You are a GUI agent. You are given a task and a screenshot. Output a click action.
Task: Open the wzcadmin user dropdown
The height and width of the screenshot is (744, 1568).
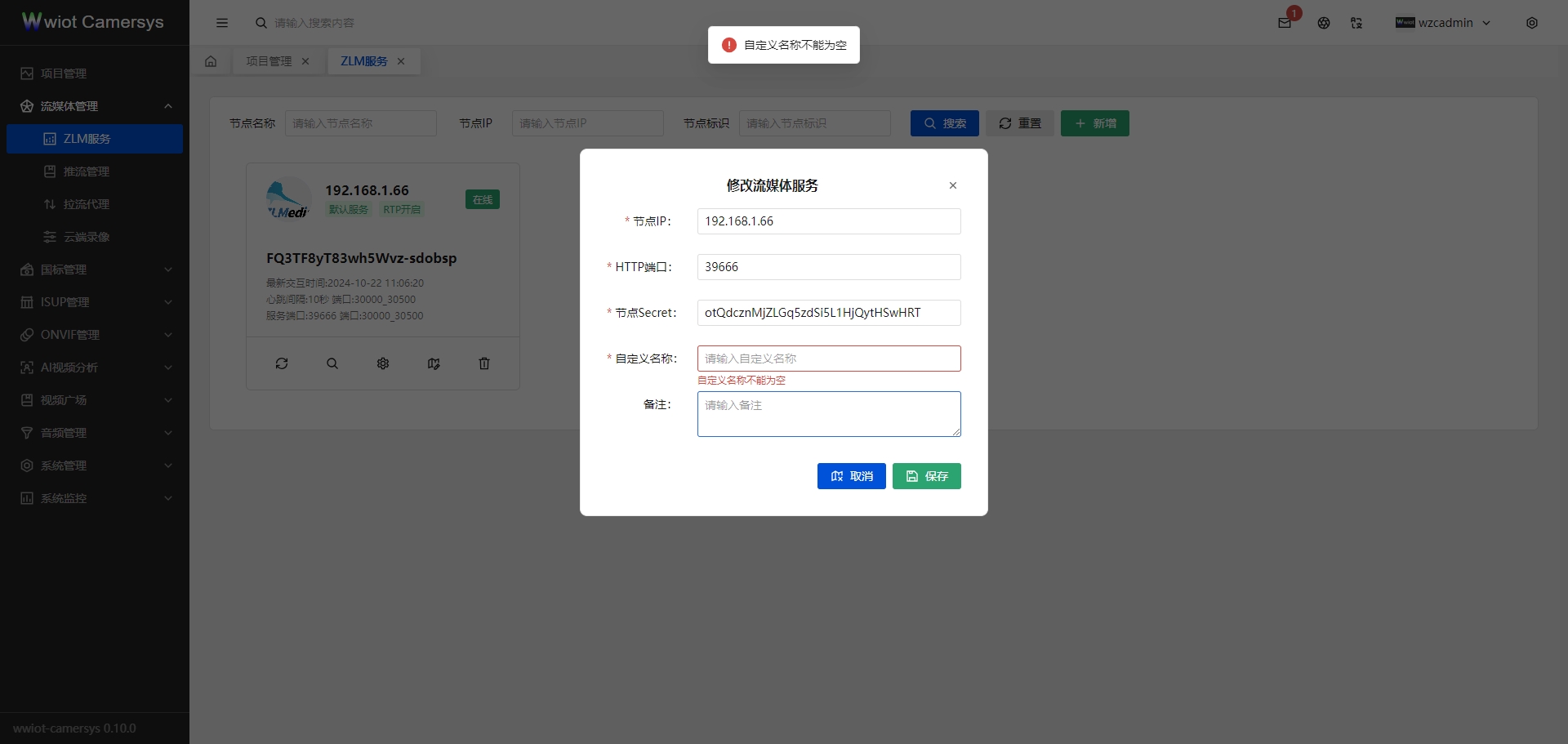[x=1444, y=23]
